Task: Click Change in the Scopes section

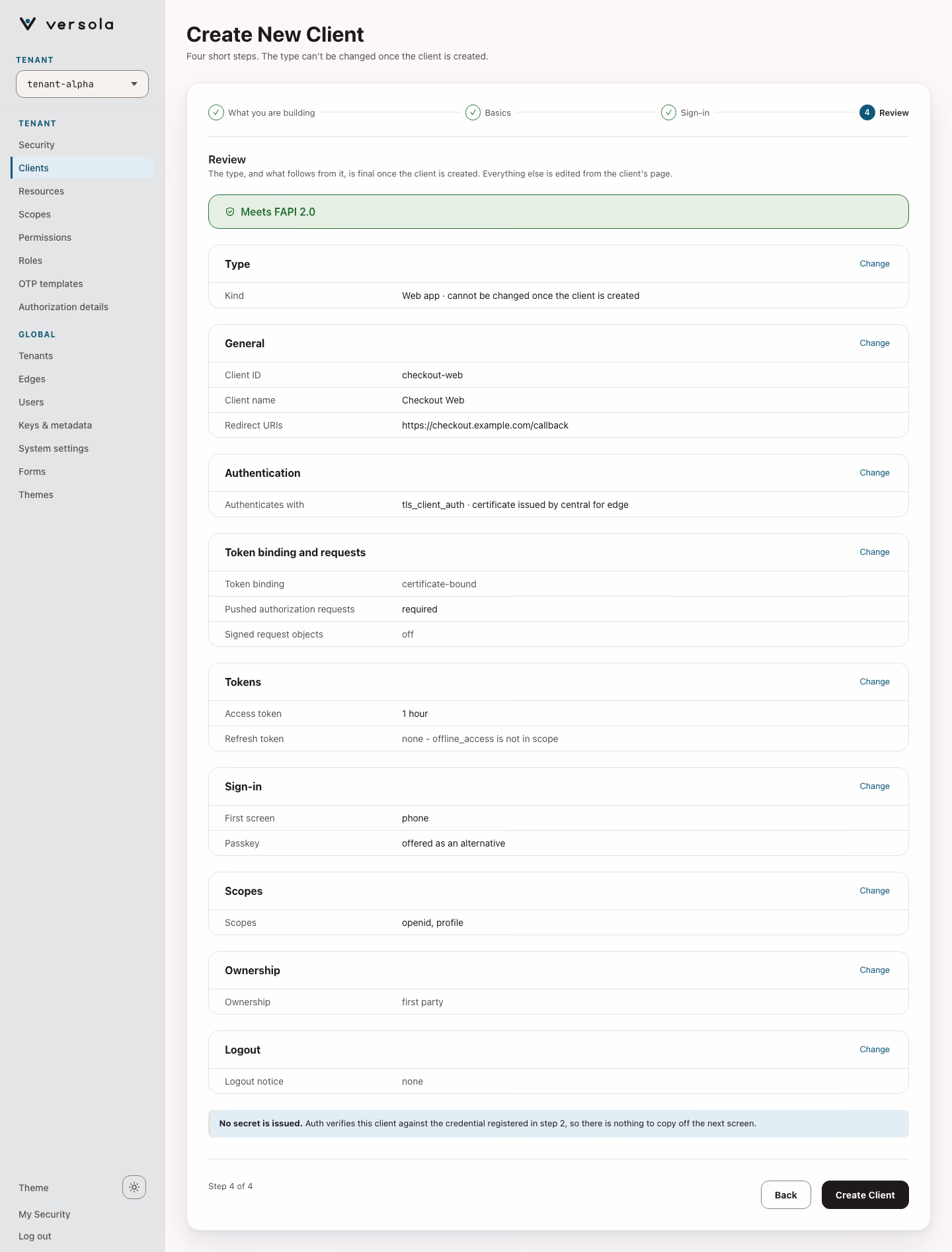Action: click(x=874, y=891)
